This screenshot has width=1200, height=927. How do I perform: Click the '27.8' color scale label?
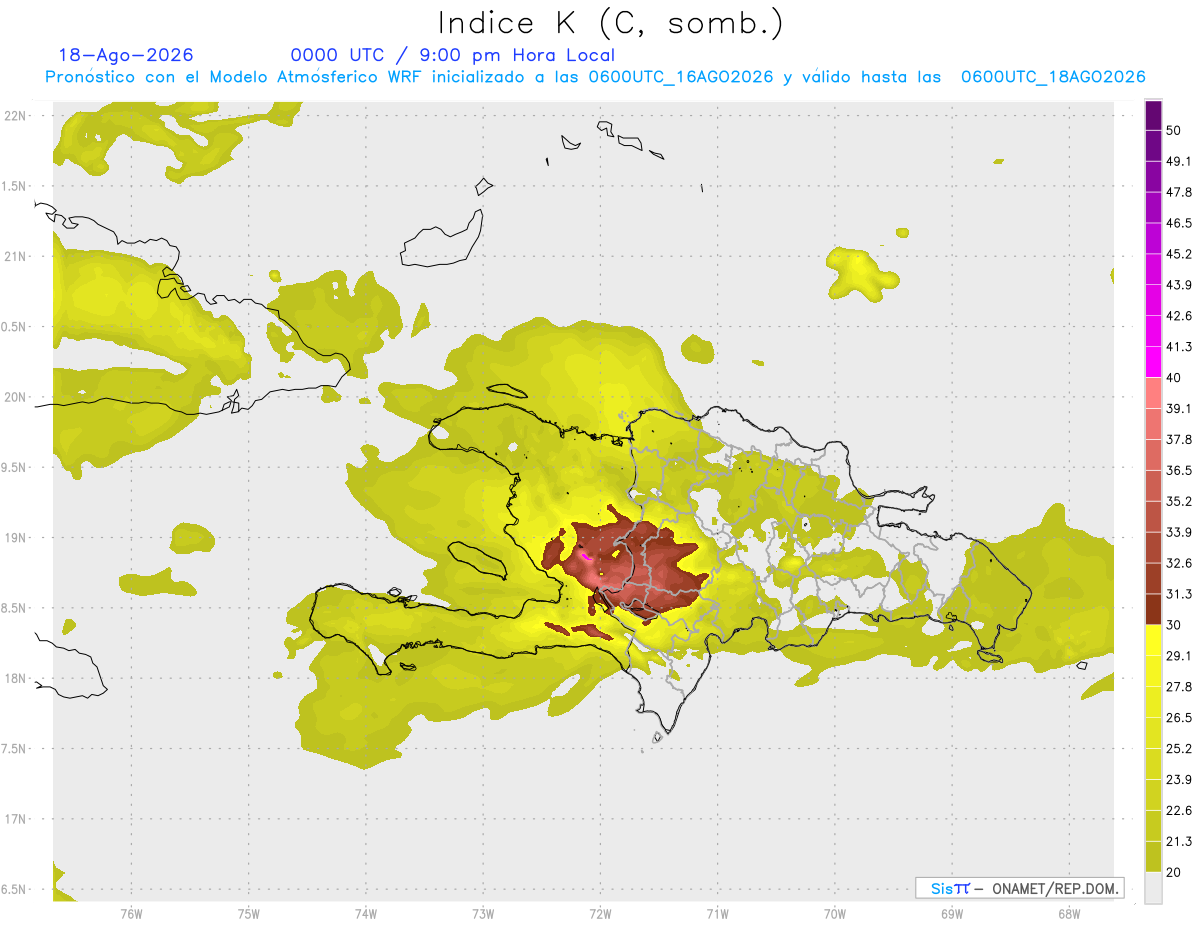coord(1179,687)
